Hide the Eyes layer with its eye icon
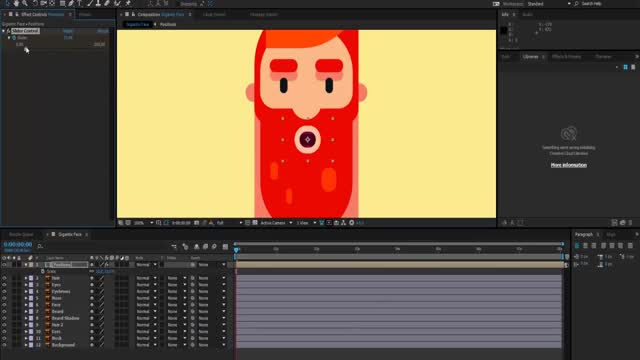The height and width of the screenshot is (360, 640). pyautogui.click(x=4, y=285)
